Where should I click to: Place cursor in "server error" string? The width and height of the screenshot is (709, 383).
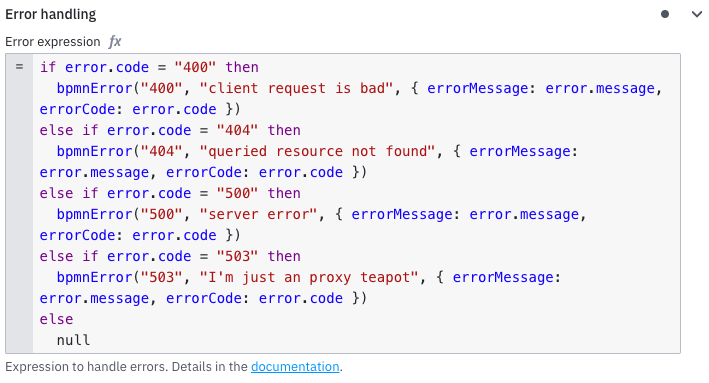coord(258,214)
